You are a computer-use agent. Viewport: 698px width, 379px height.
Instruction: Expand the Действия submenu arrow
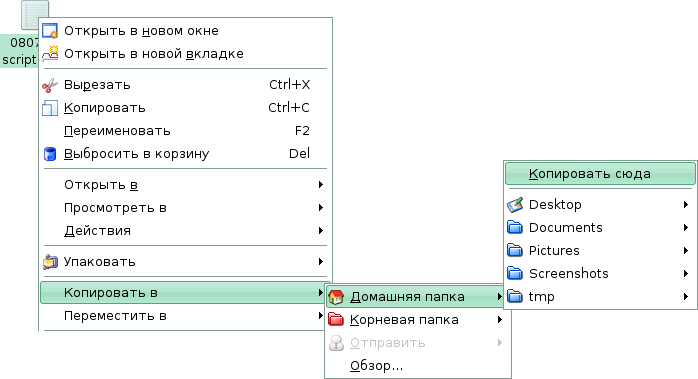coord(321,231)
